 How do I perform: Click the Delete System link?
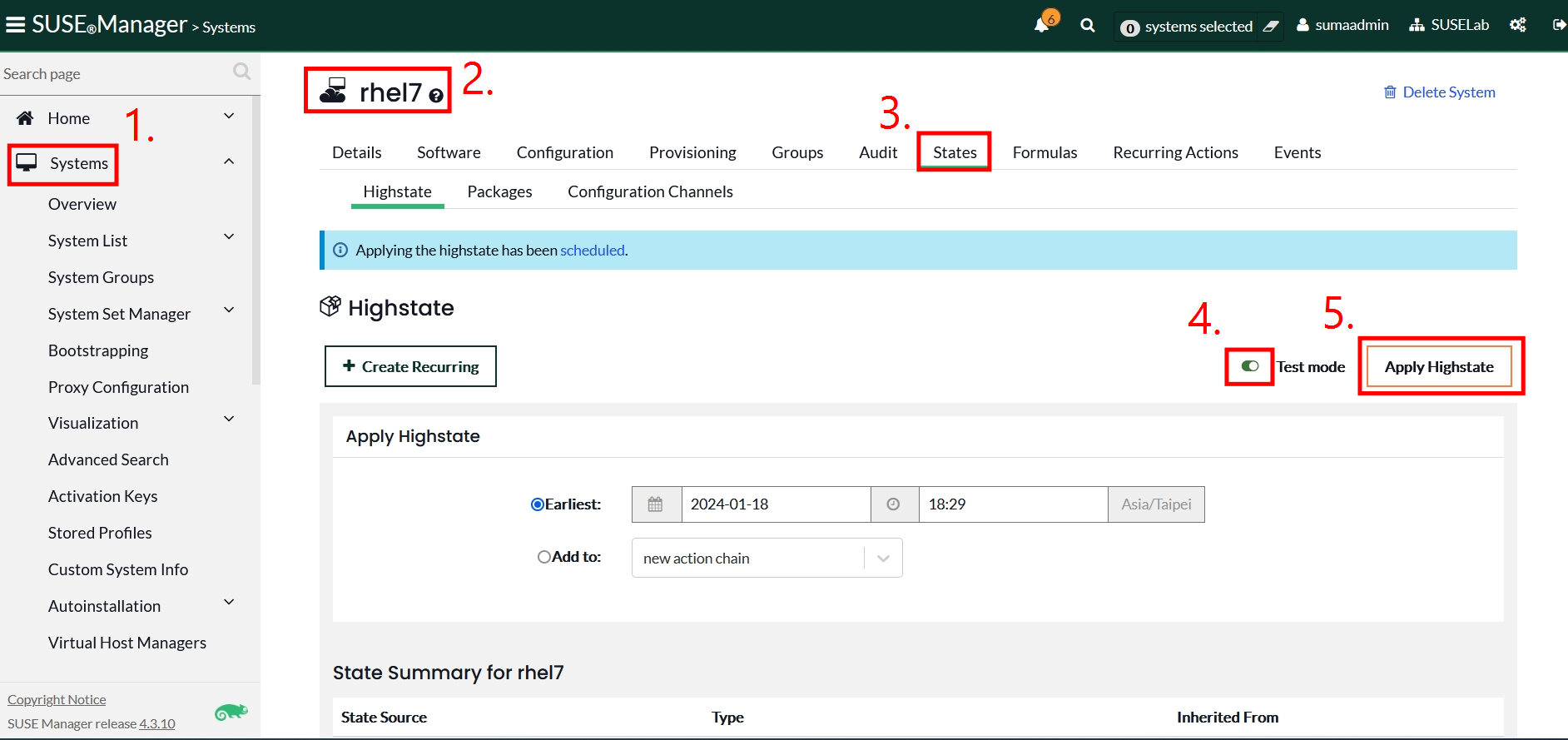1439,92
